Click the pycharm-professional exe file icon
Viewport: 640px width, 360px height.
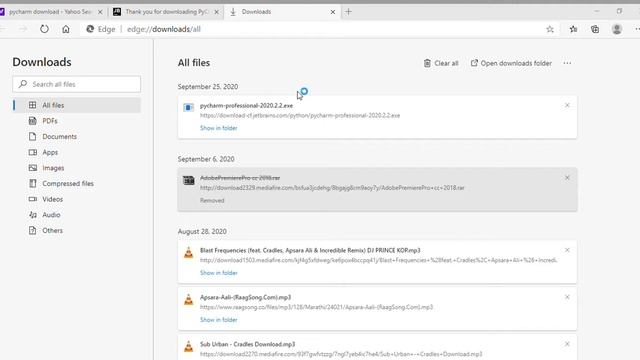(x=188, y=107)
